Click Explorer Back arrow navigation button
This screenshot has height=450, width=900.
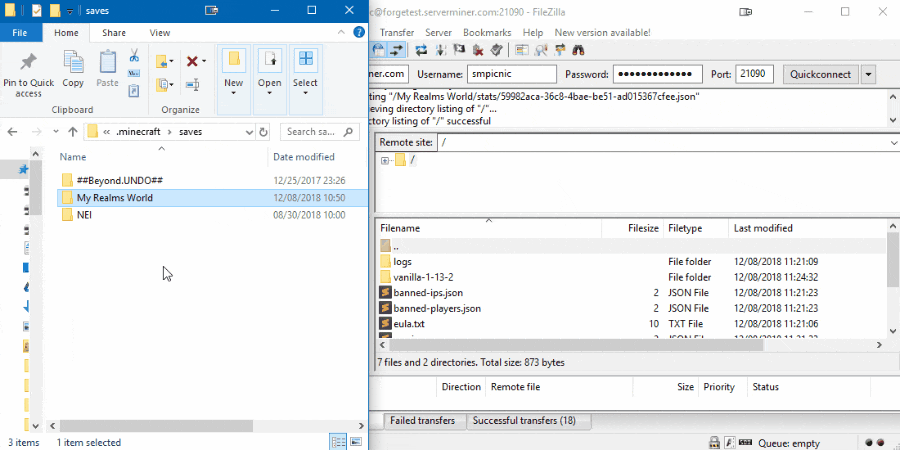click(x=13, y=131)
